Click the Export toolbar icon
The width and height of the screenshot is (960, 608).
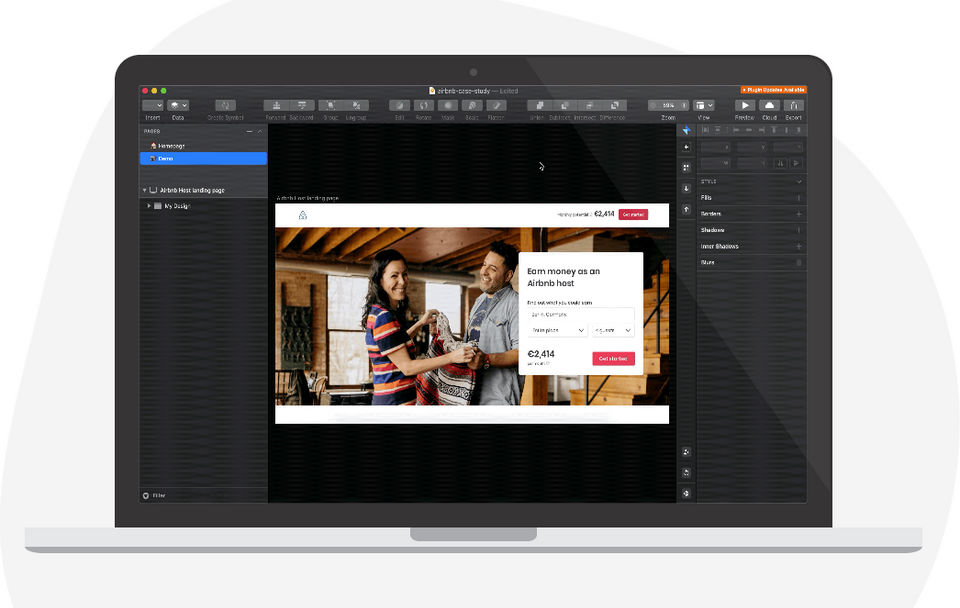click(x=793, y=105)
